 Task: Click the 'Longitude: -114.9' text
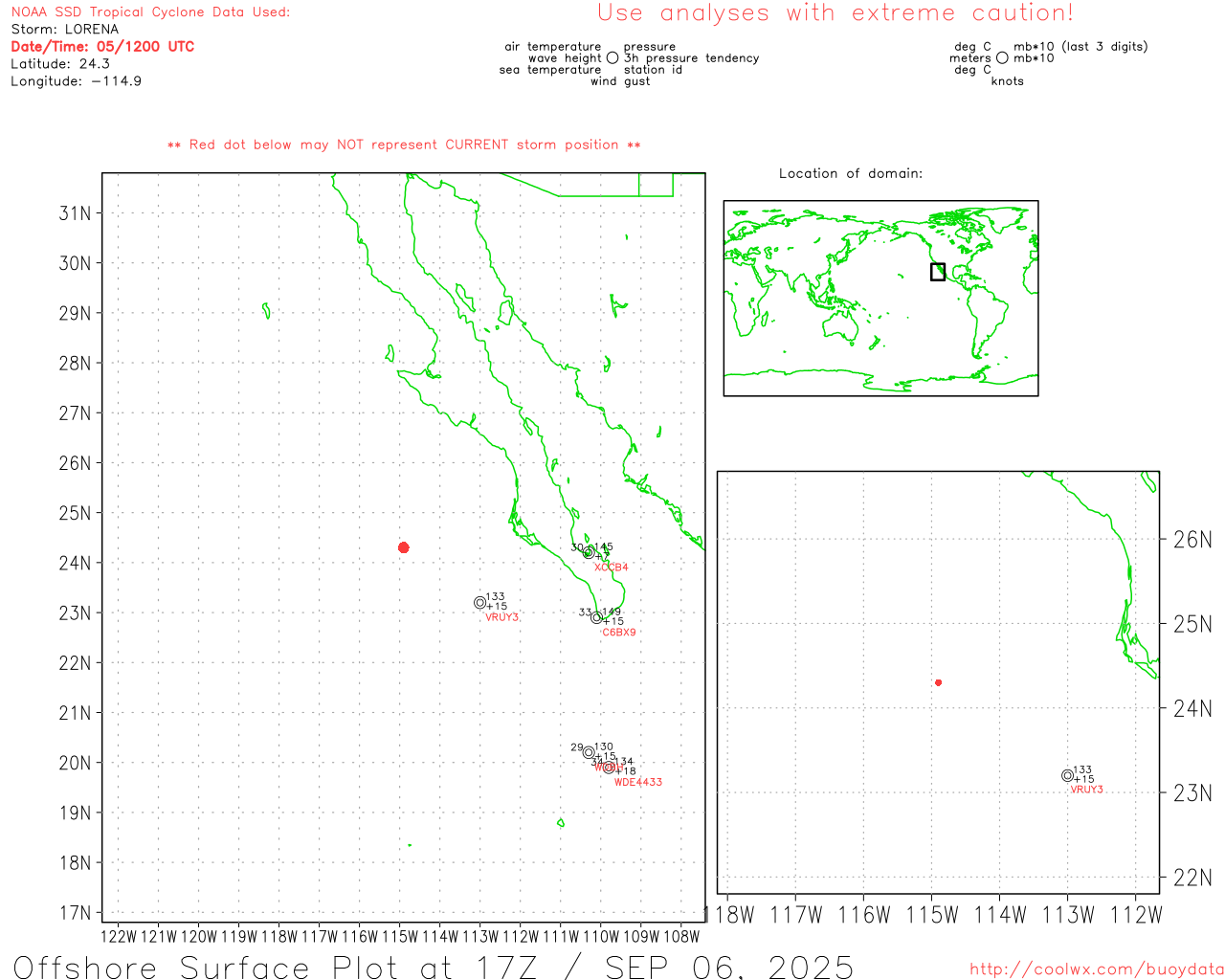coord(77,81)
